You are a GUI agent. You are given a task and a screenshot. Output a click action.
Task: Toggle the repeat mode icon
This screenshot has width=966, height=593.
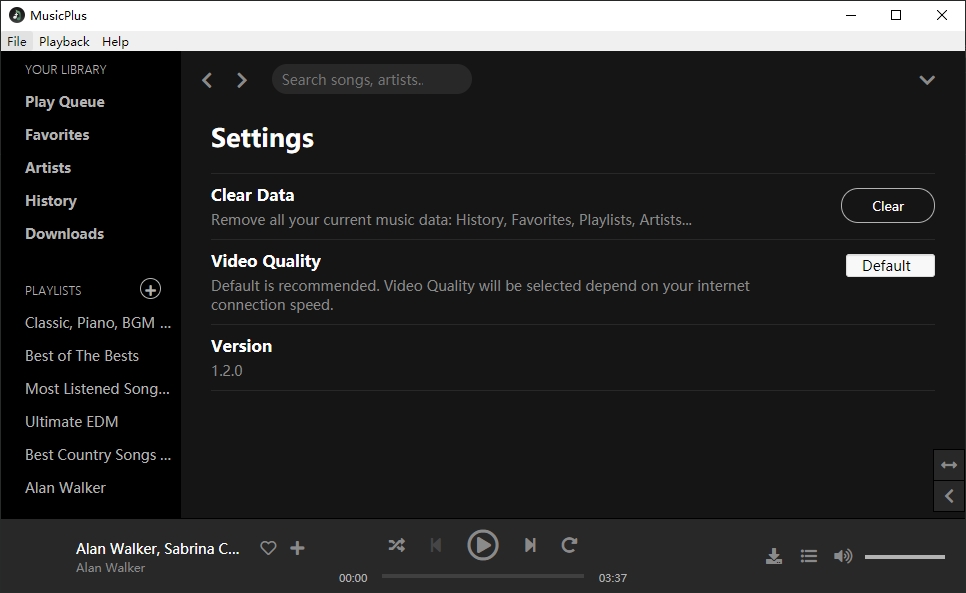[x=569, y=545]
